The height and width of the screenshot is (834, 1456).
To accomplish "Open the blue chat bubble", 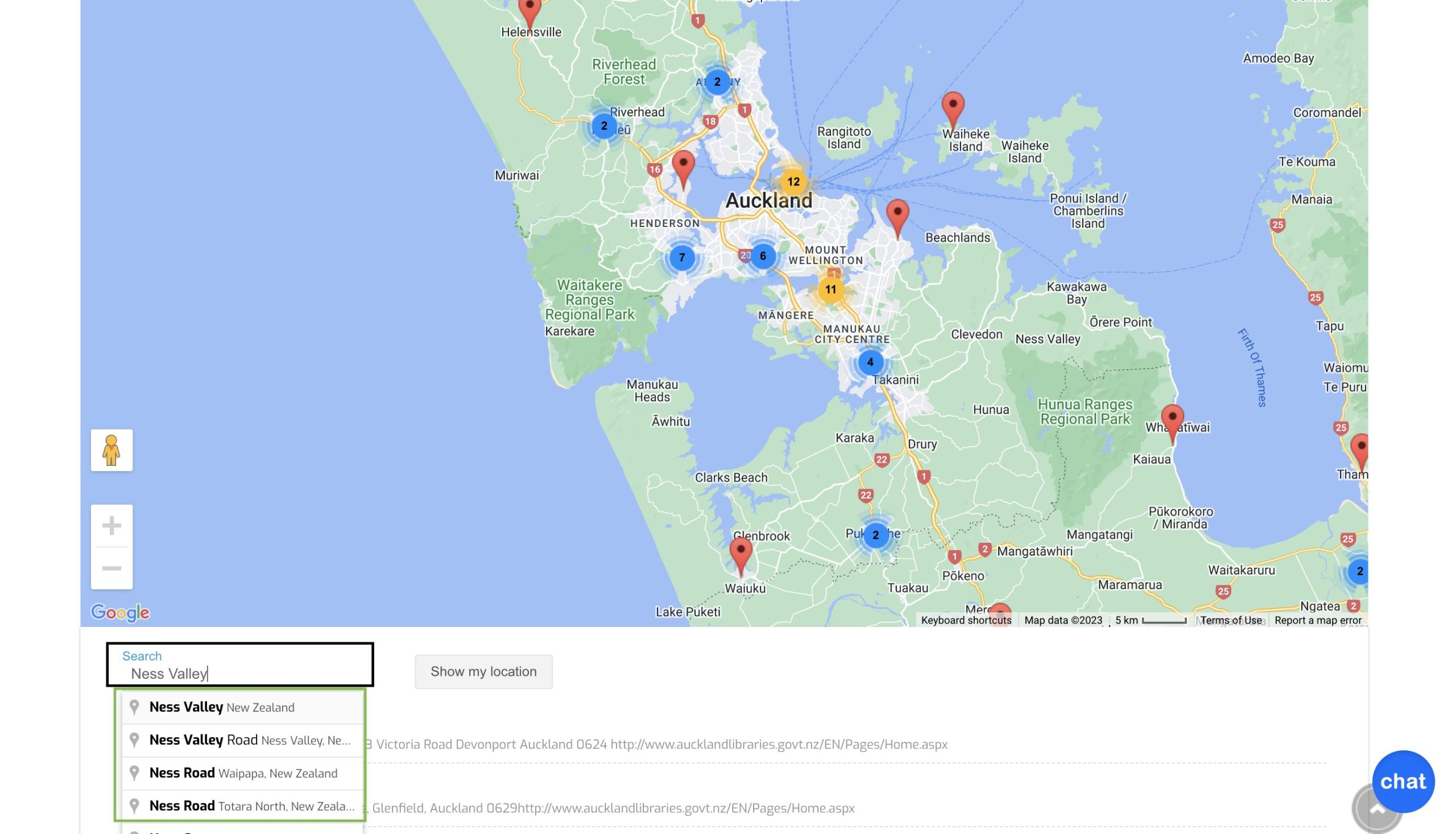I will [x=1403, y=781].
